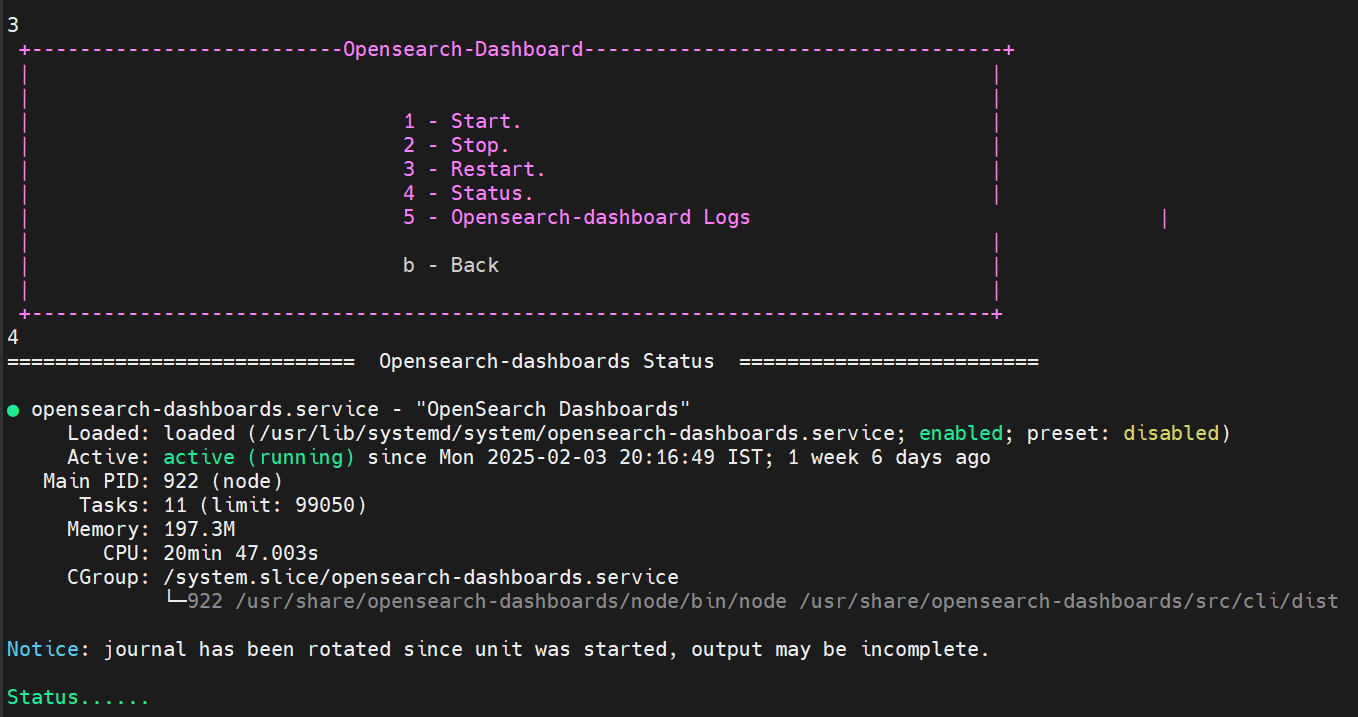Click the CPU time '20min 47.003s'
Screen dimensions: 1358x717
pos(241,553)
